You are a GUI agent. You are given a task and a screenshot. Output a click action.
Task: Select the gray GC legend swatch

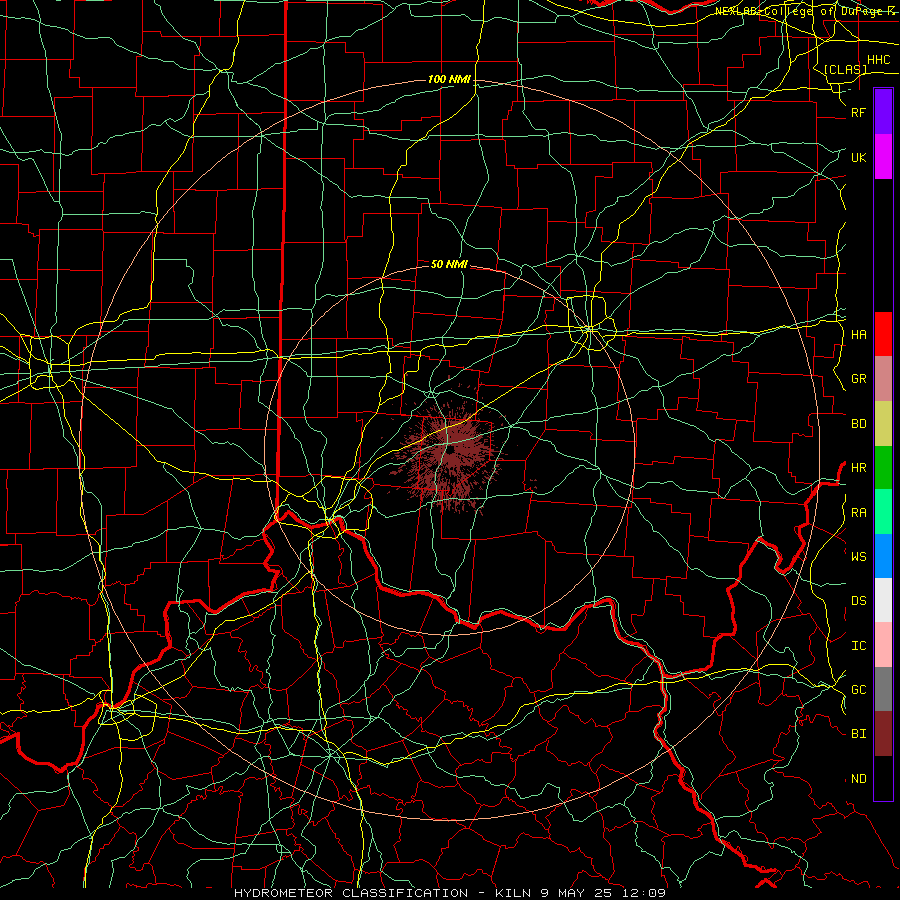click(883, 689)
